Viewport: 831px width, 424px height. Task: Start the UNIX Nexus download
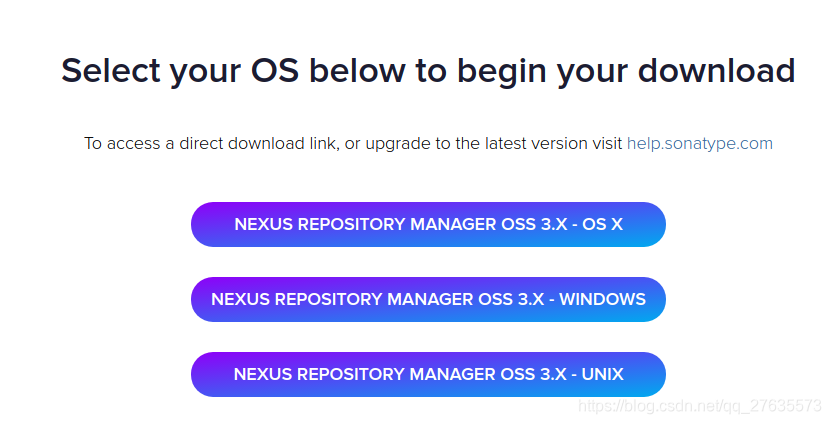(x=428, y=374)
